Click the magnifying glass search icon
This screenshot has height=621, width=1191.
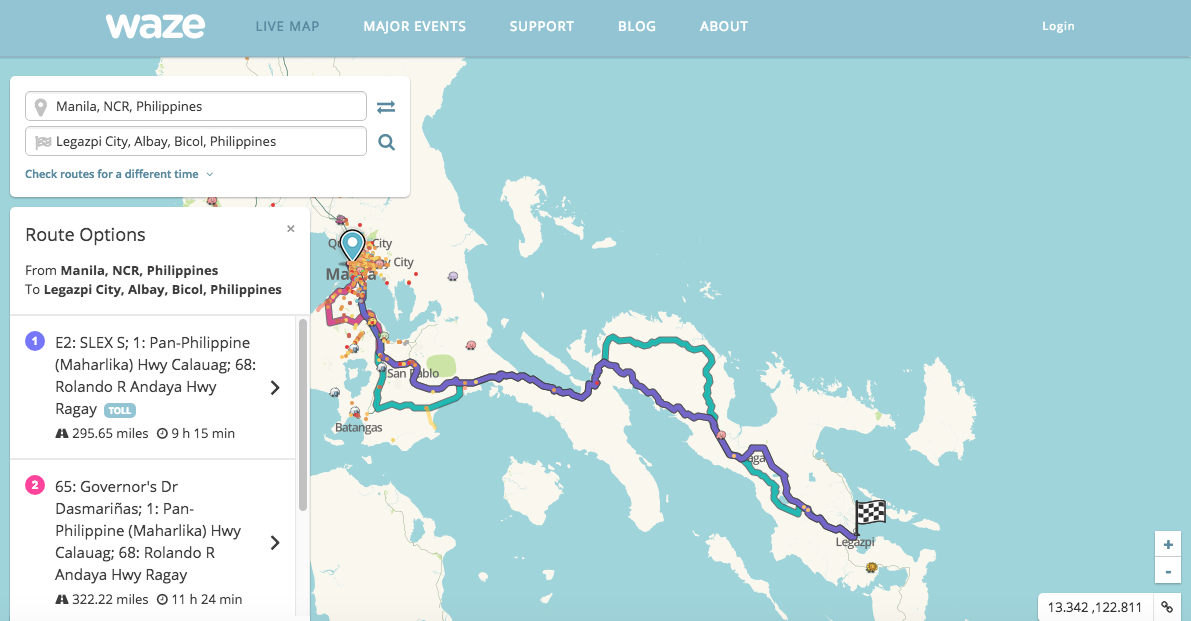[x=387, y=142]
